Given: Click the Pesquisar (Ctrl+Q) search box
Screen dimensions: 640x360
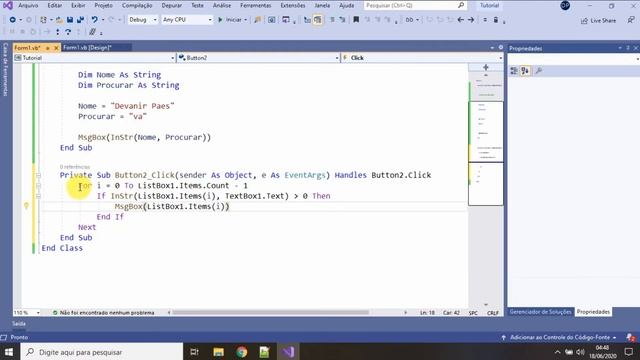Looking at the screenshot, I should tap(415, 5).
